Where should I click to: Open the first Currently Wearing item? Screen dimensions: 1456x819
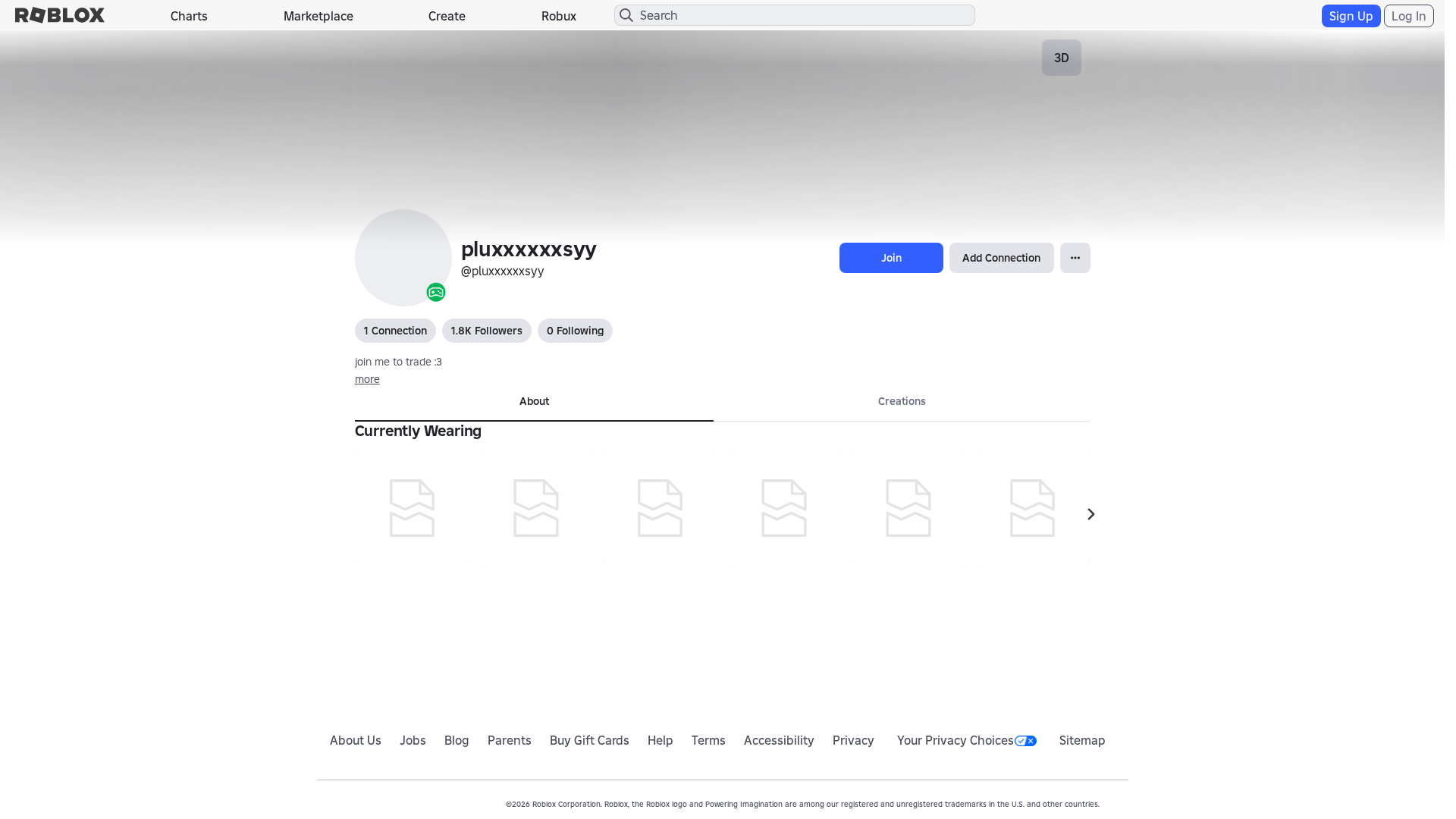[413, 508]
